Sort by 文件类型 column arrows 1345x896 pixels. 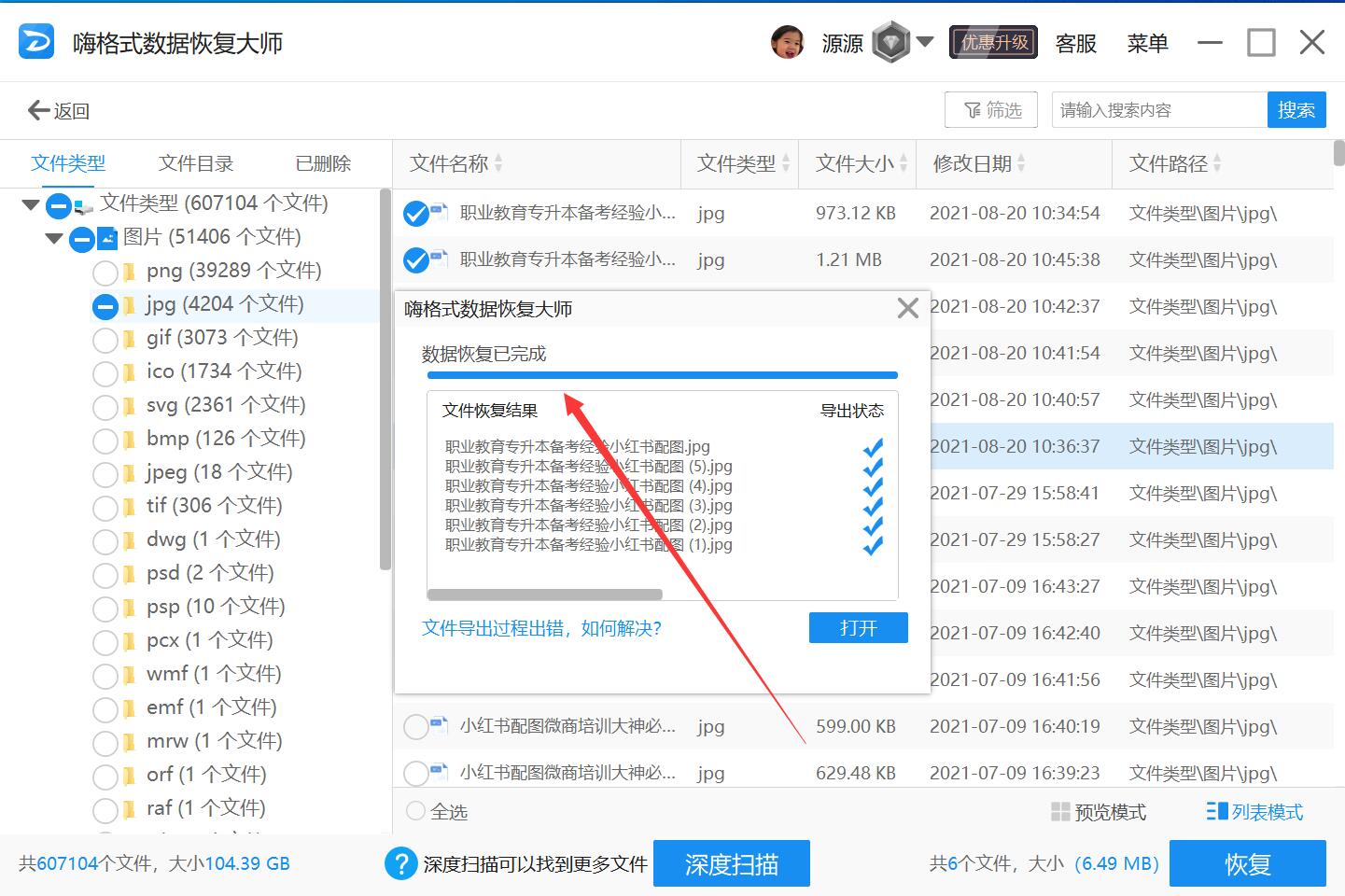[x=786, y=163]
